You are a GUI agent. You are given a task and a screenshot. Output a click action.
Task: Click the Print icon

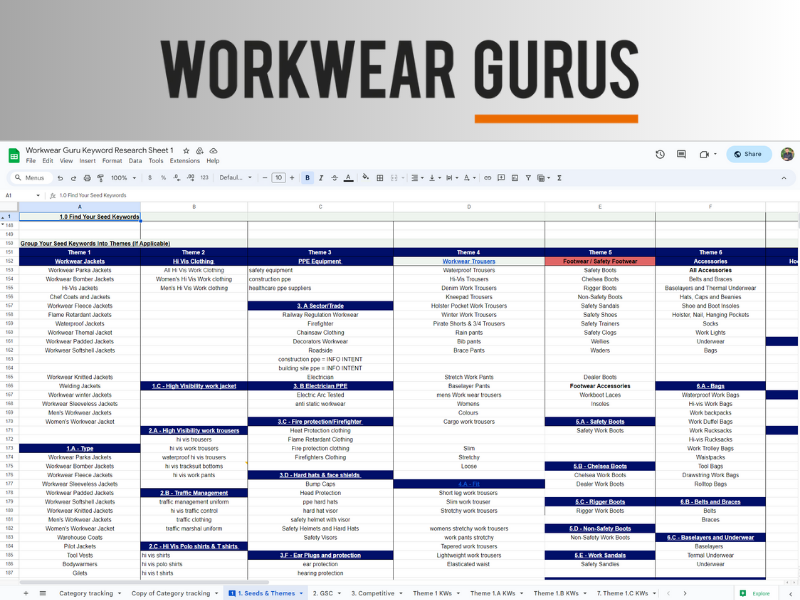87,177
